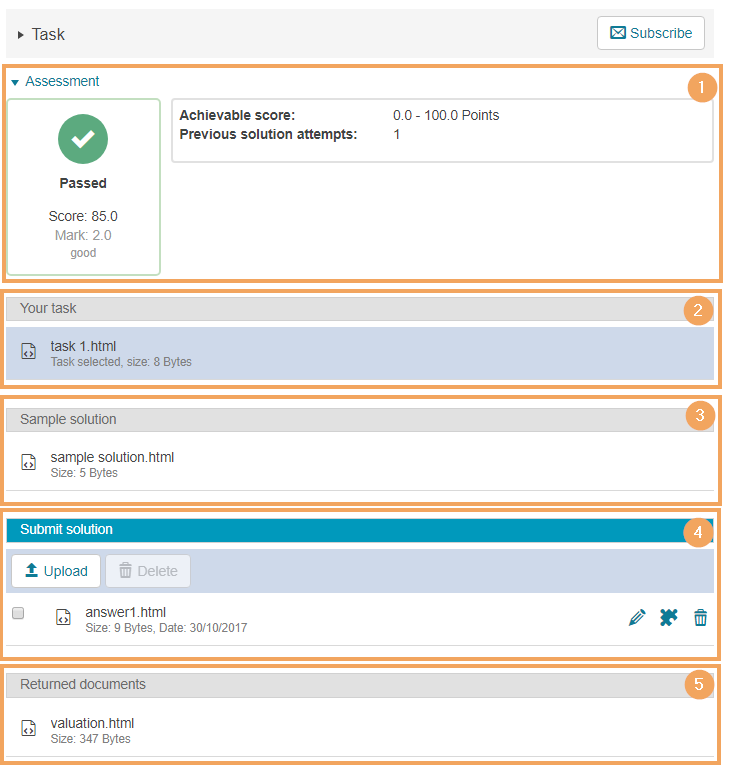Click the task 1.html file icon

[x=29, y=352]
